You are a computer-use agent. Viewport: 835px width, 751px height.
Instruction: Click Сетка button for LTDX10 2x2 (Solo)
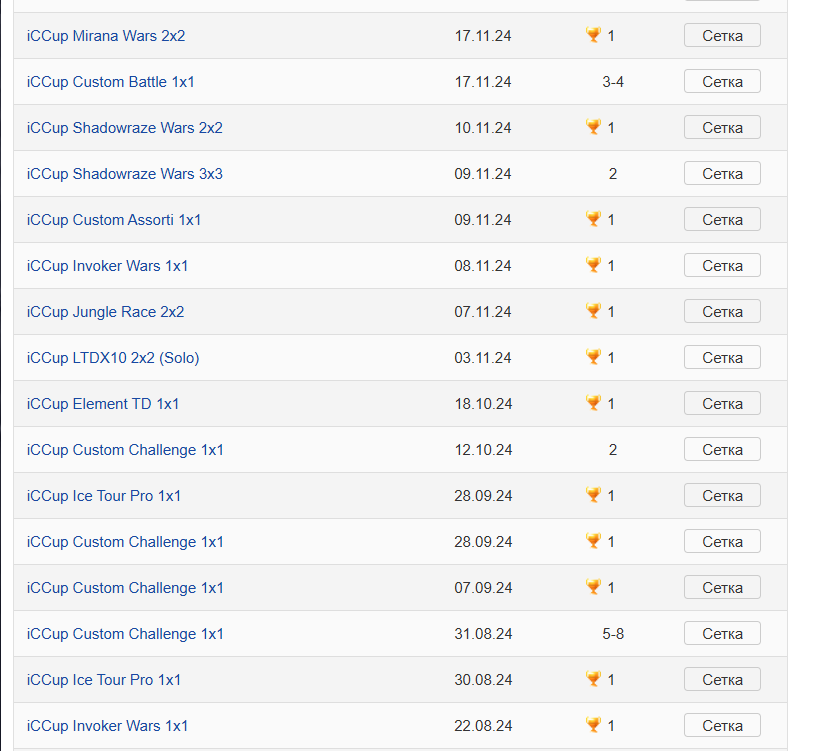pyautogui.click(x=722, y=357)
